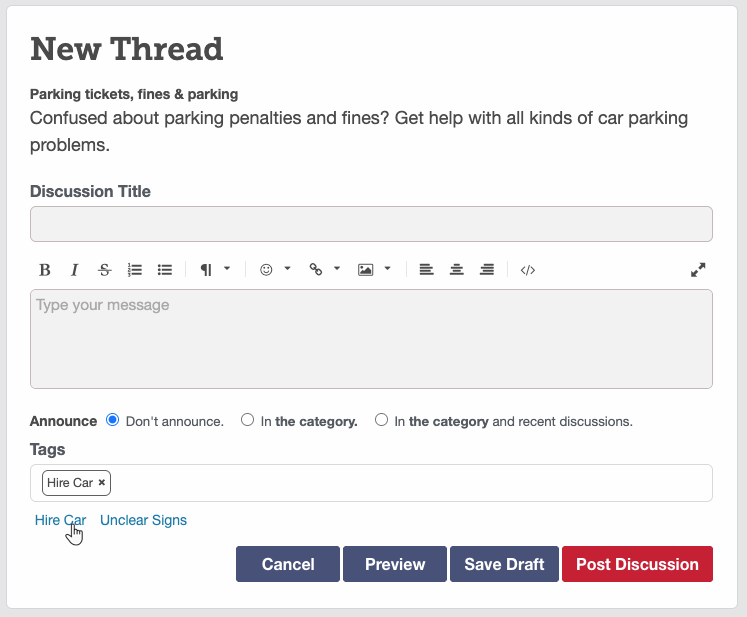Image resolution: width=747 pixels, height=617 pixels.
Task: Click the Discussion Title input field
Action: pos(371,224)
